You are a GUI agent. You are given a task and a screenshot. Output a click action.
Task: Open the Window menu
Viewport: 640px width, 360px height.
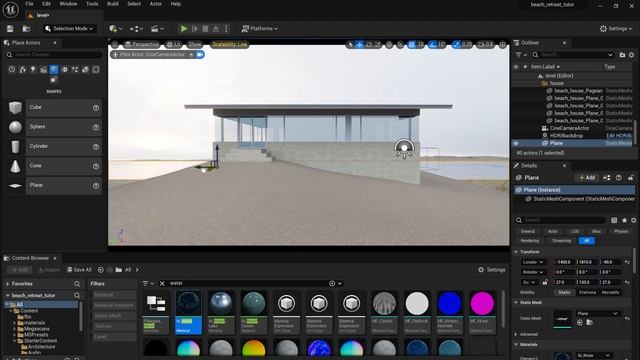68,4
